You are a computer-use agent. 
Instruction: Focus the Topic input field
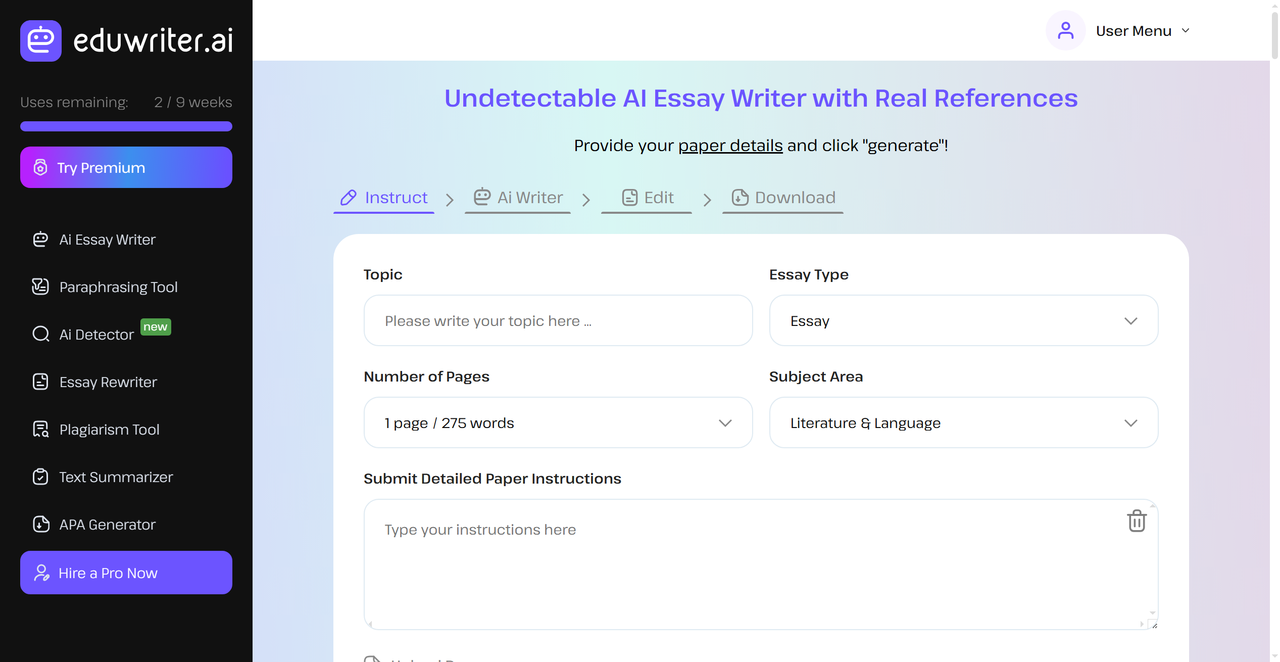coord(558,321)
